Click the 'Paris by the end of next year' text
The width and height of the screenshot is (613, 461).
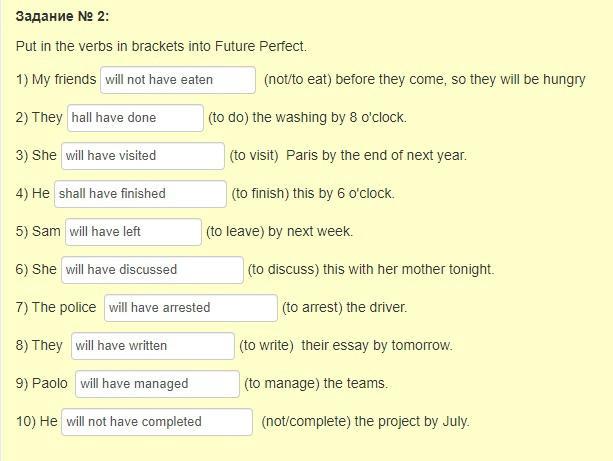[x=376, y=156]
